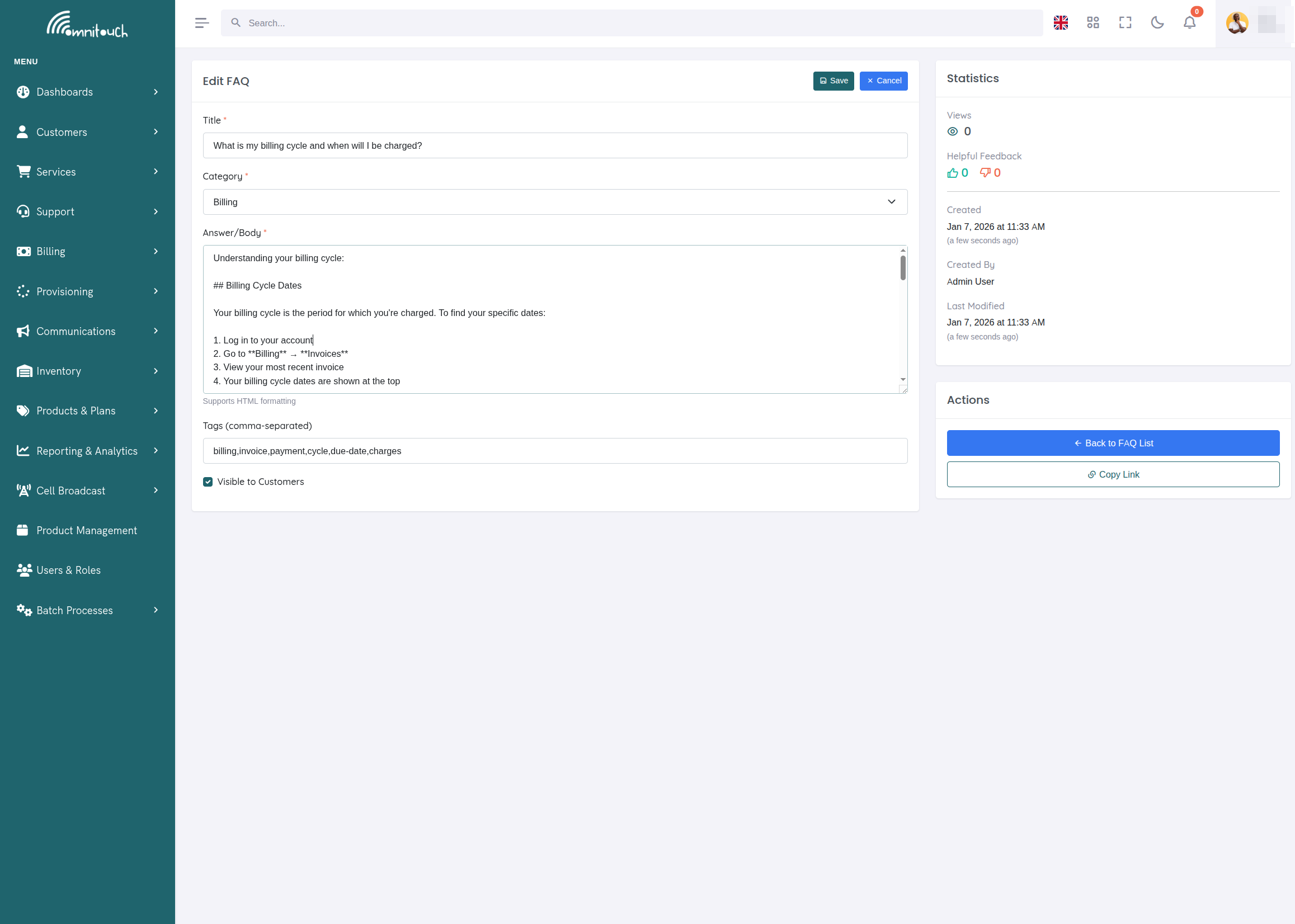Click the Reporting & Analytics chart icon

tap(23, 450)
